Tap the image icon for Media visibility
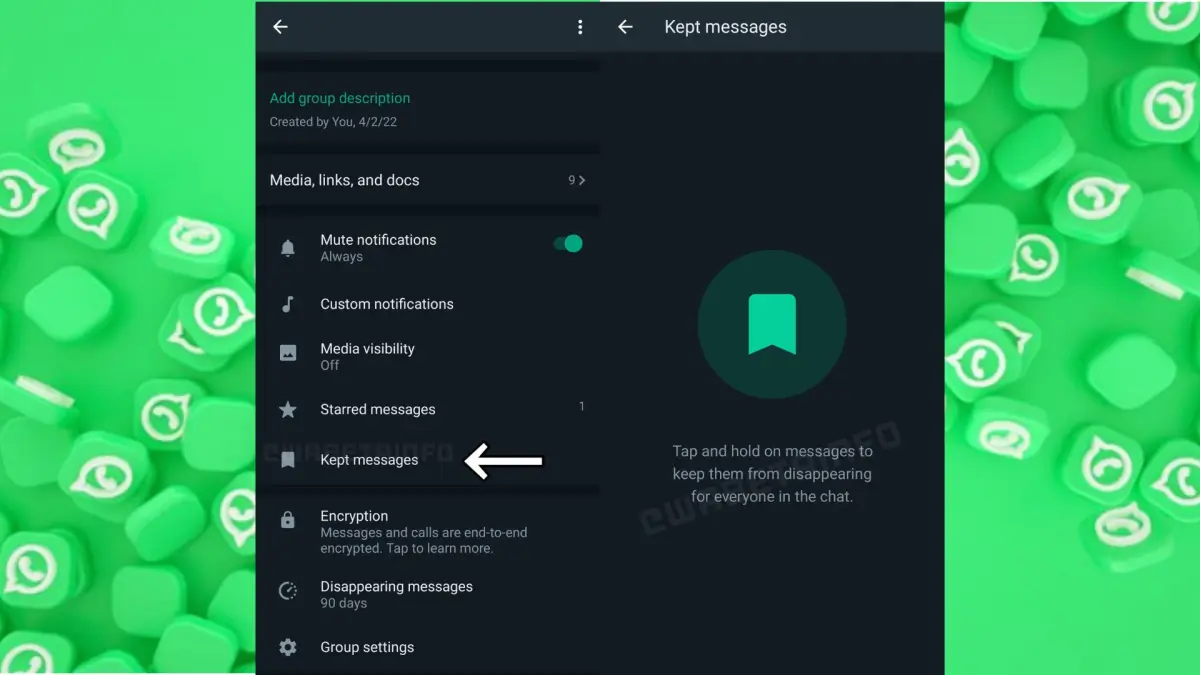Image resolution: width=1200 pixels, height=675 pixels. point(288,353)
